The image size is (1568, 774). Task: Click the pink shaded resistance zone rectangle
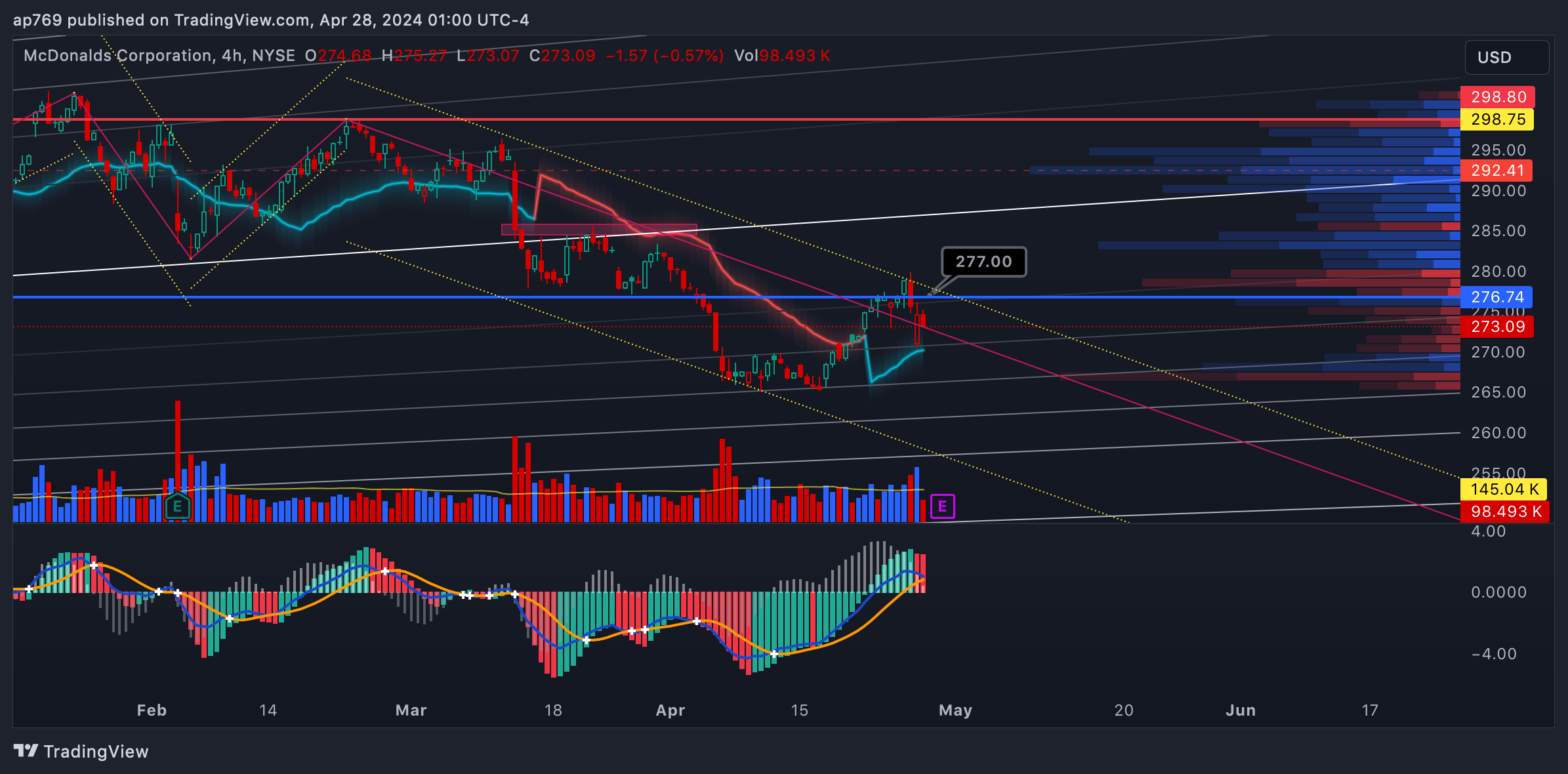coord(599,230)
